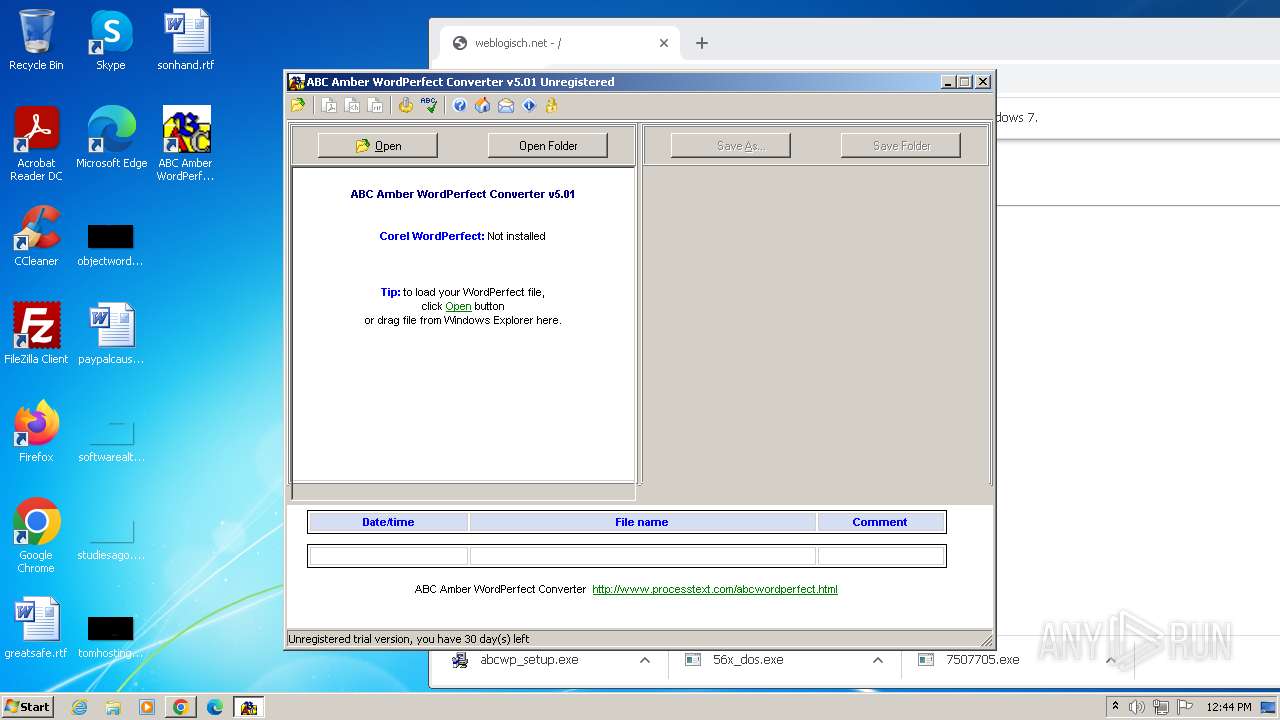Image resolution: width=1280 pixels, height=720 pixels.
Task: Click the green Open link in the tip
Action: pyautogui.click(x=458, y=306)
